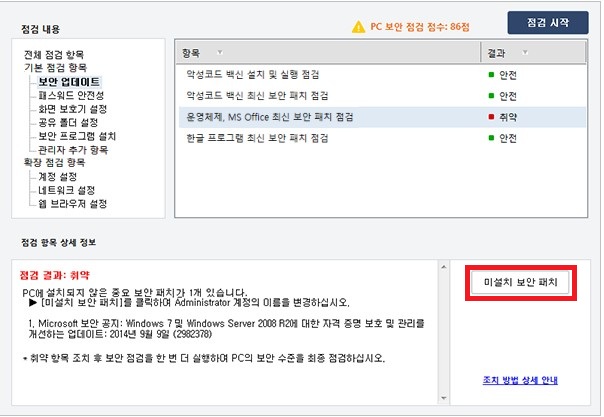Open the 조치 방법 상세 안내 link

point(520,380)
